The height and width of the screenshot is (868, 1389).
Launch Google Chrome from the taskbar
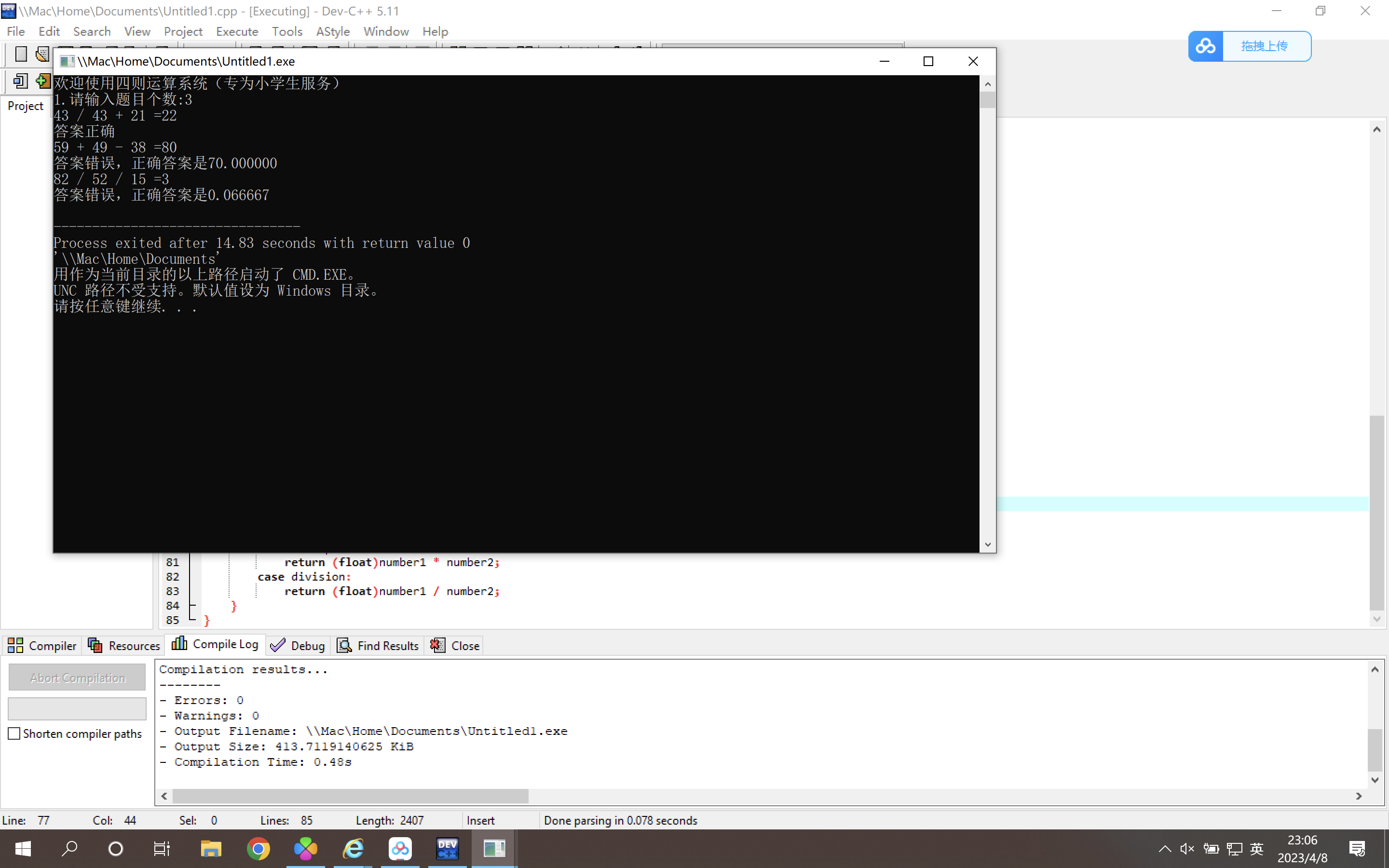point(259,849)
